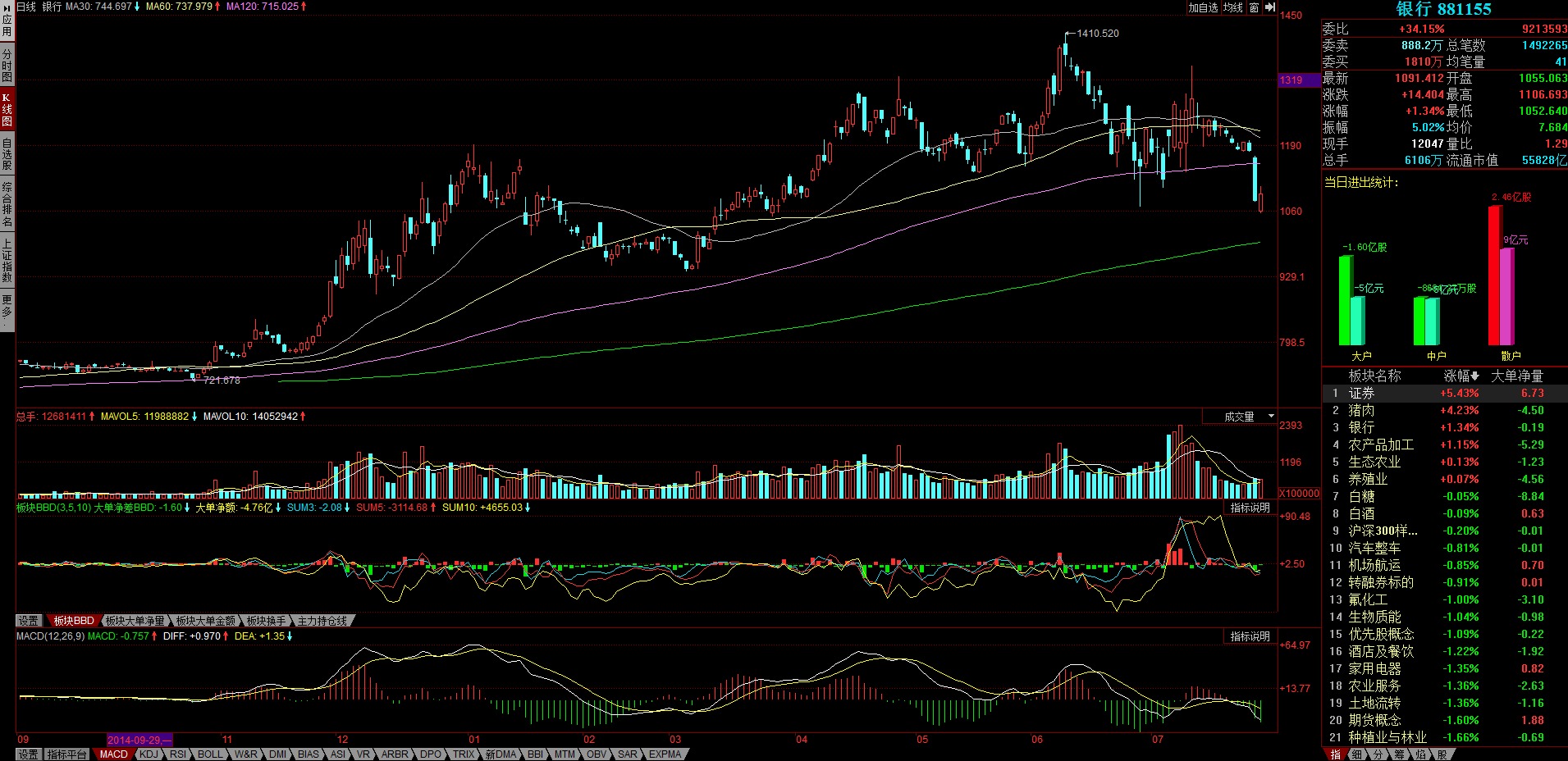Select the 汽车整车 sector row
This screenshot has width=1568, height=761.
1445,549
